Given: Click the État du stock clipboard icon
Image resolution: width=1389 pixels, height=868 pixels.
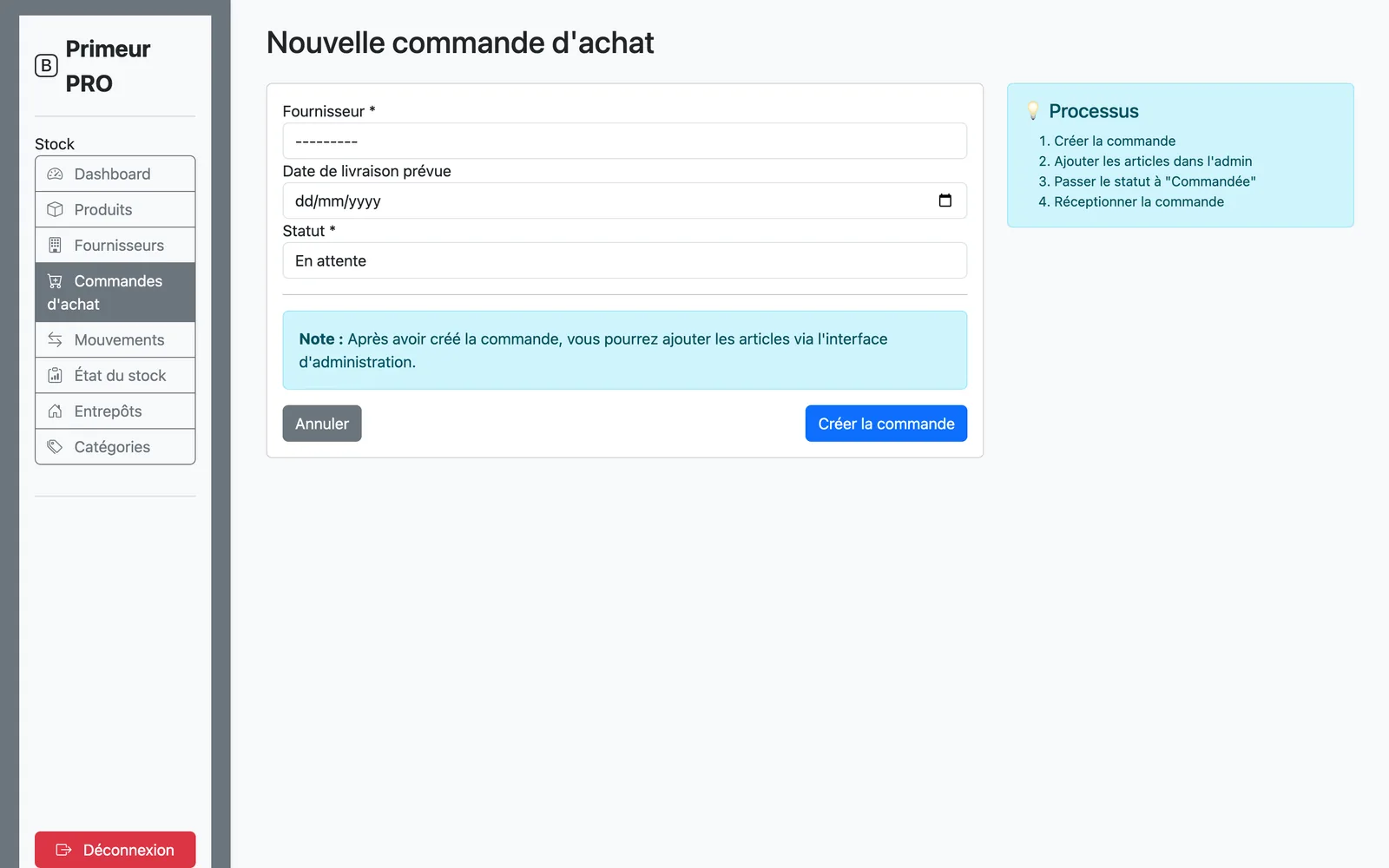Looking at the screenshot, I should tap(55, 375).
